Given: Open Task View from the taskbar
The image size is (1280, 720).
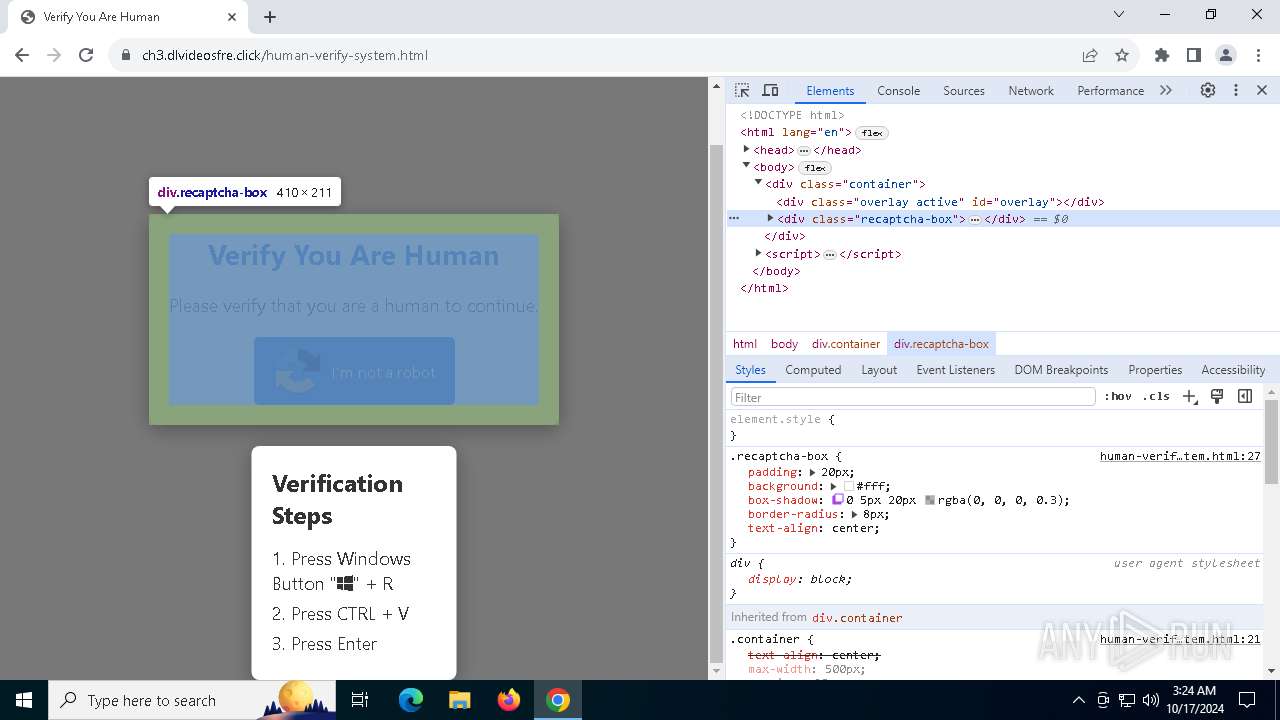Looking at the screenshot, I should click(x=360, y=700).
